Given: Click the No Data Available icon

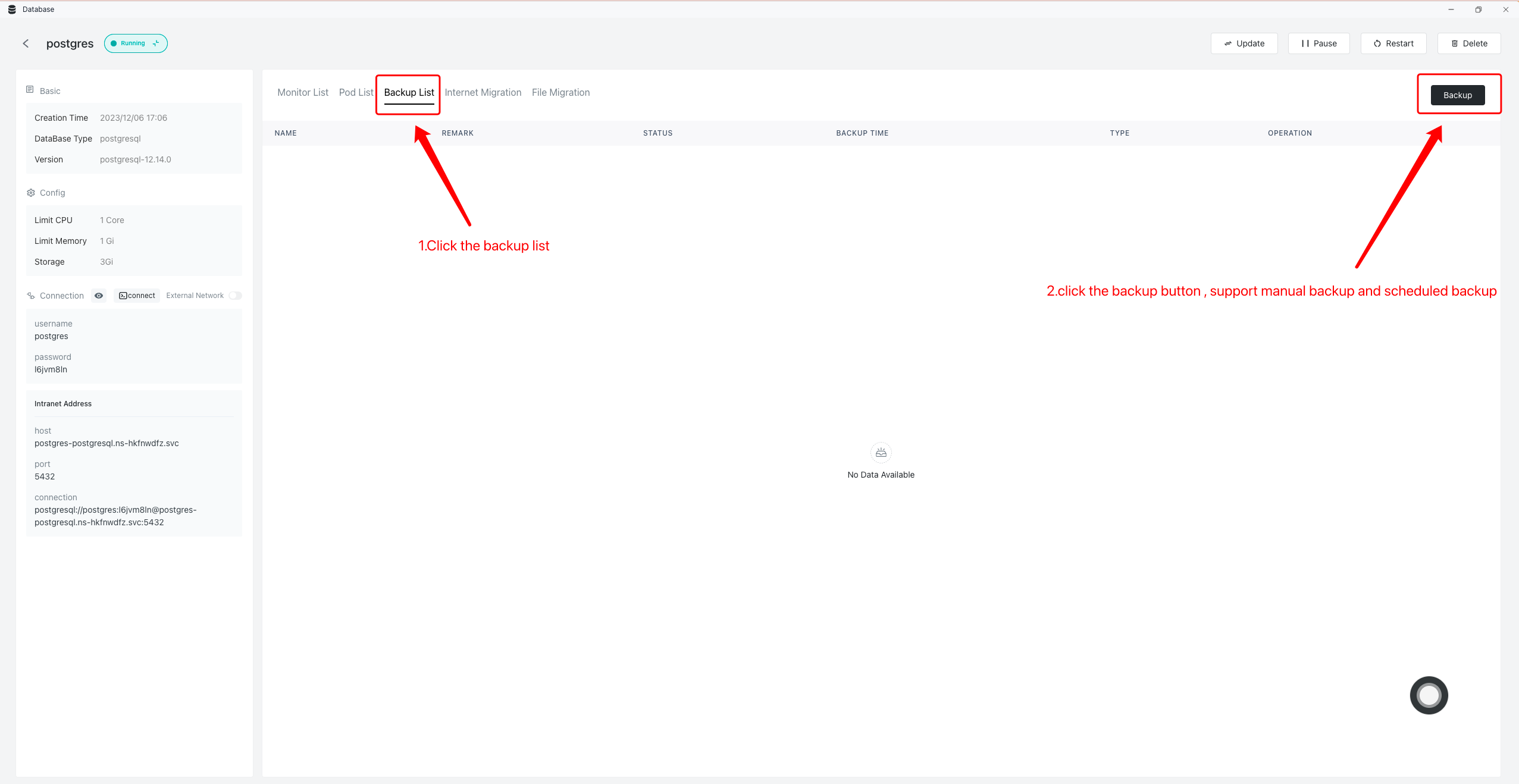Looking at the screenshot, I should [x=881, y=453].
